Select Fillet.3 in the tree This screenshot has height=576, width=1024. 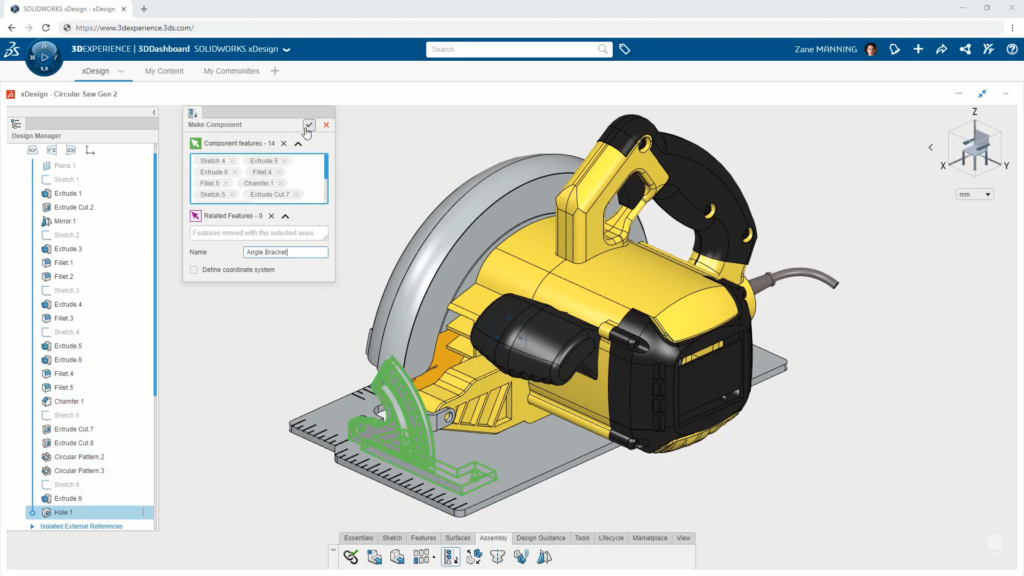(63, 318)
